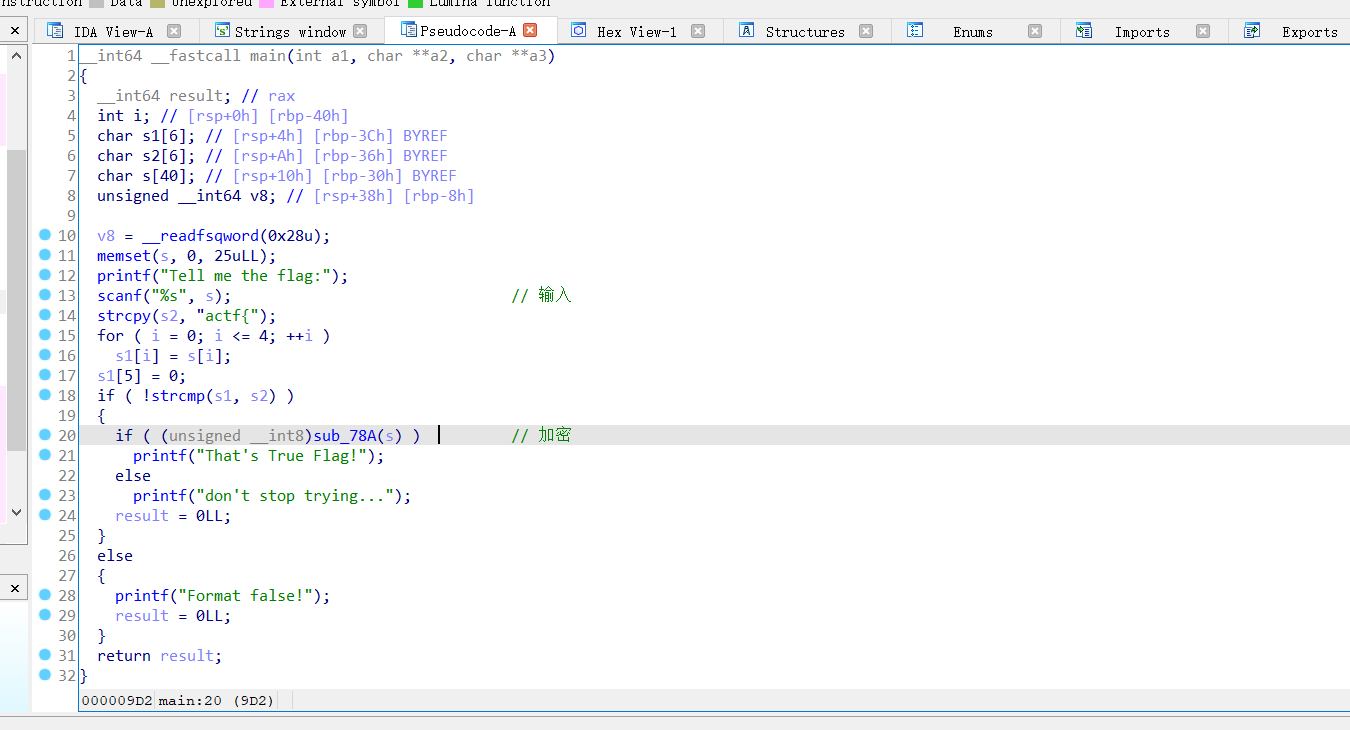Click the Strings window tab icon

[222, 31]
